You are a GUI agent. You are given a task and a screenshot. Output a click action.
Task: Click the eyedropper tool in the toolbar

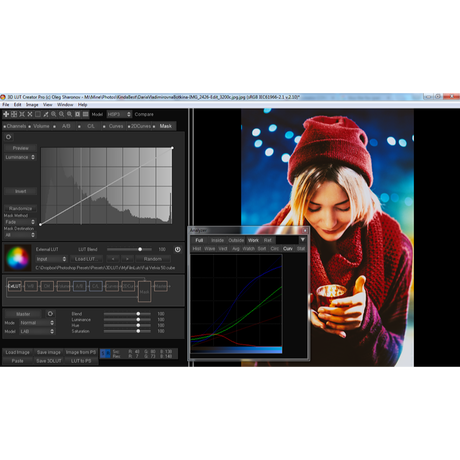46,114
